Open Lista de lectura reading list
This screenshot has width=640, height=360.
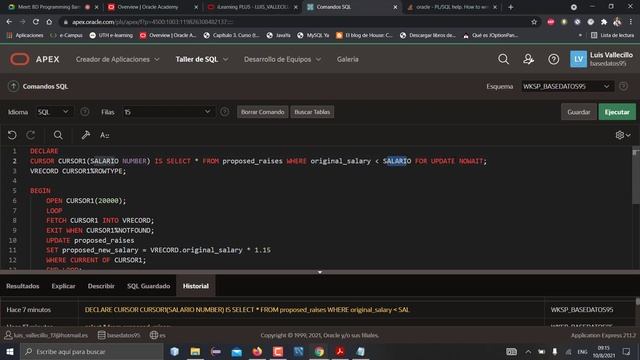click(613, 36)
